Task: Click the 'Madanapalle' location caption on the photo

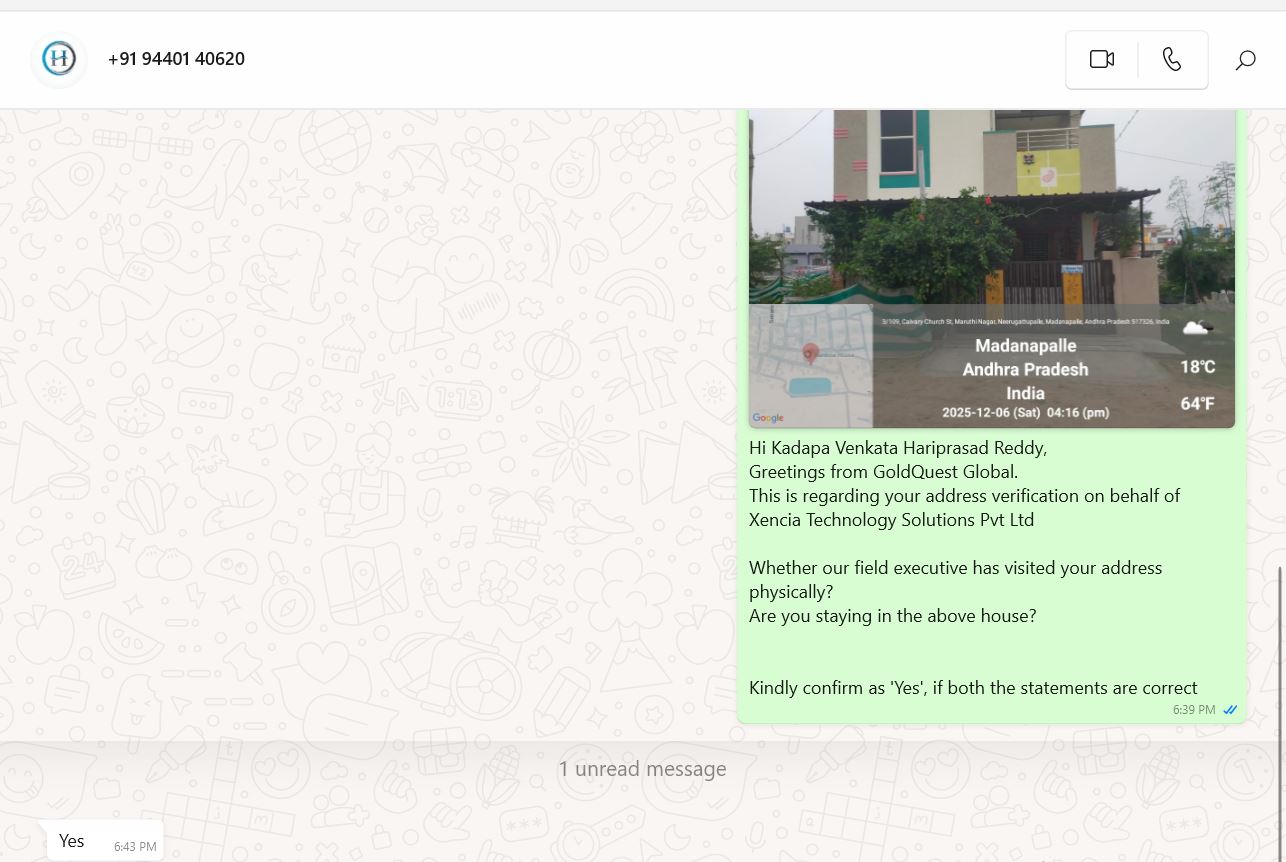Action: pos(1025,346)
